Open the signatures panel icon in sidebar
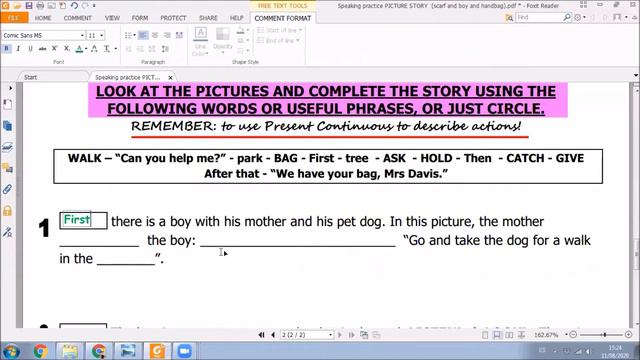The width and height of the screenshot is (640, 360). click(x=8, y=147)
